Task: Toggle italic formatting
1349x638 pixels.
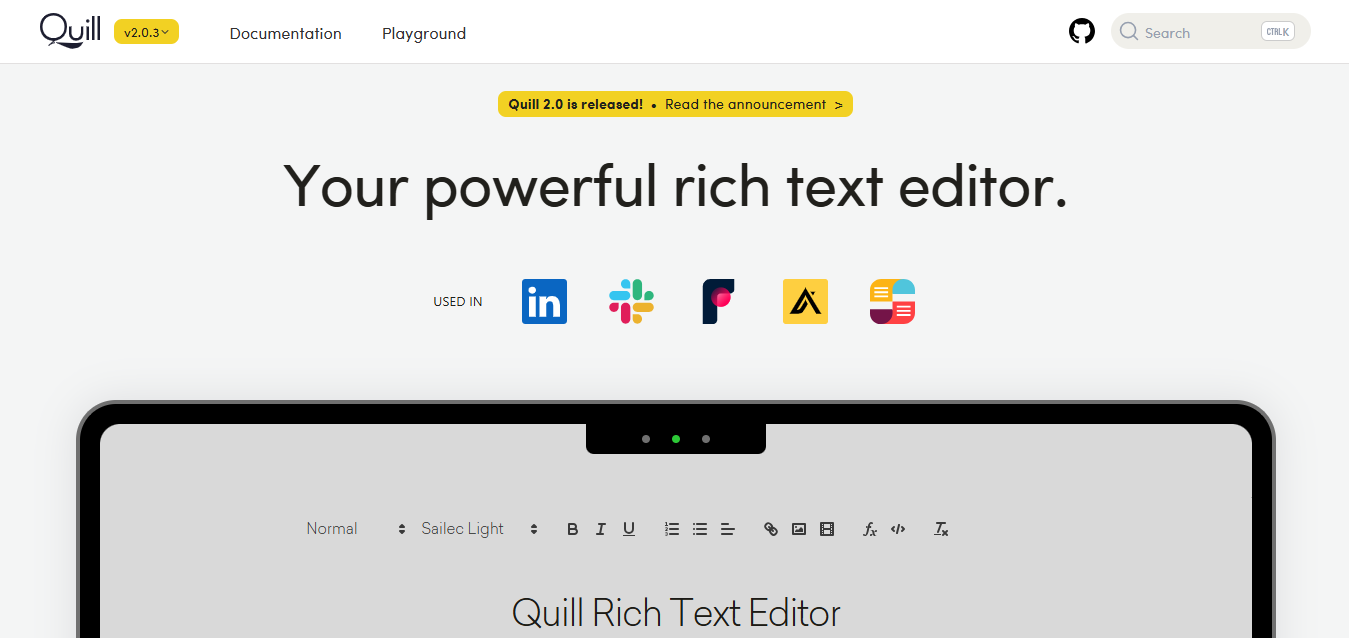Action: 601,529
